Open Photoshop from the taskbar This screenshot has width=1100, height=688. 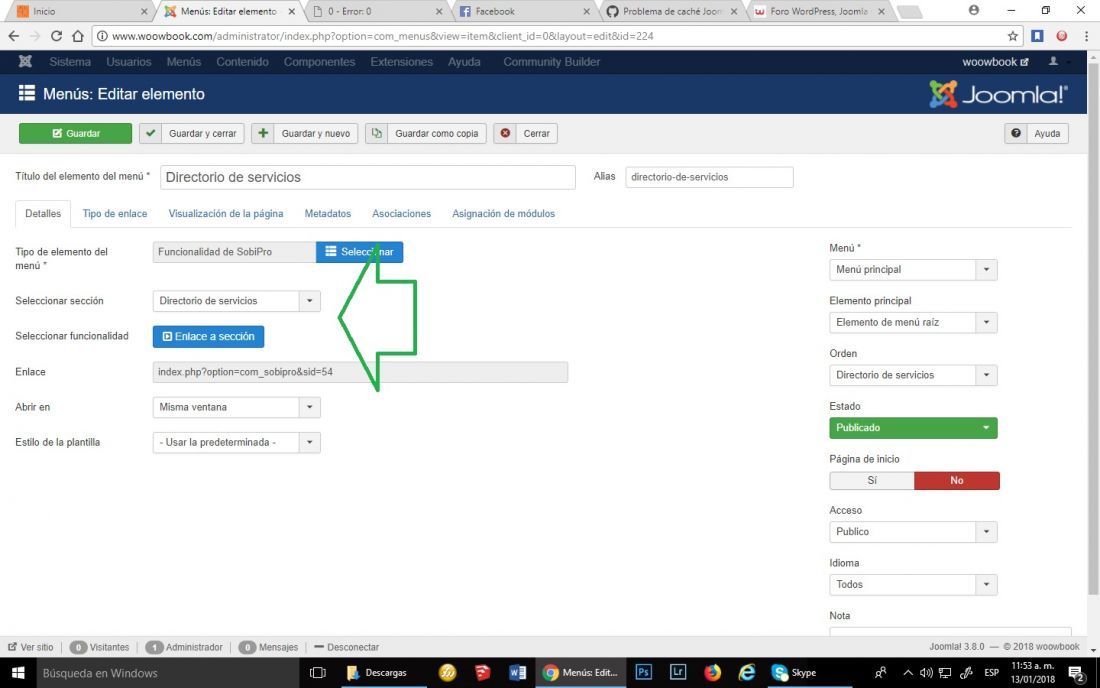[x=643, y=673]
